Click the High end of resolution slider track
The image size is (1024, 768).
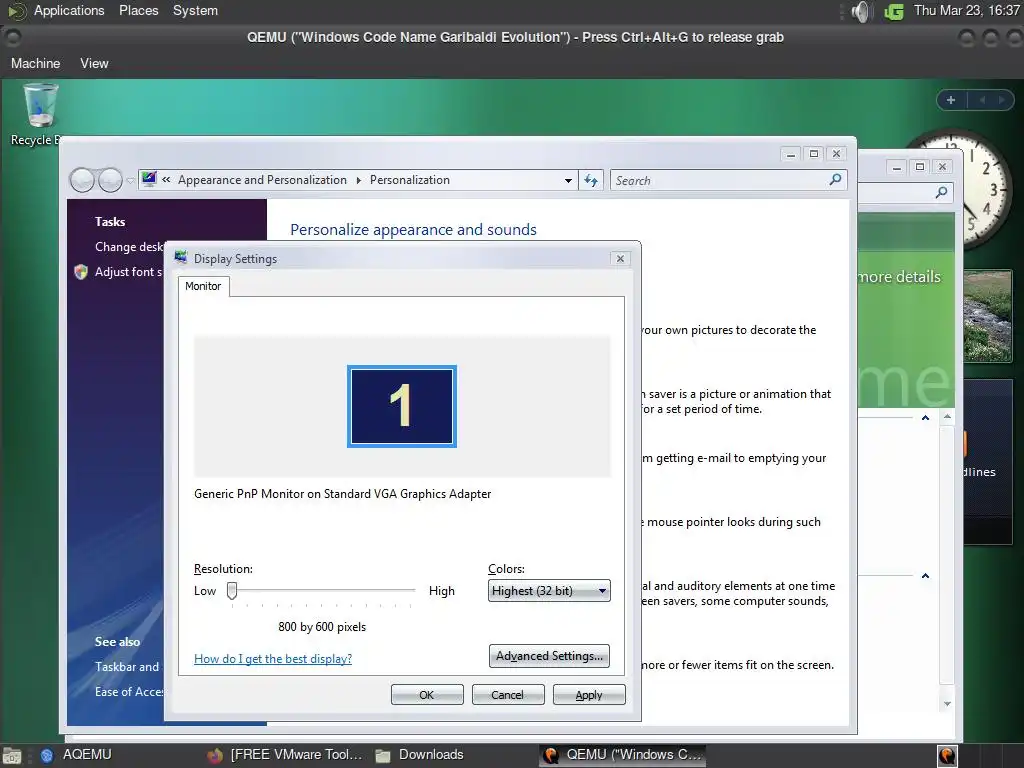pyautogui.click(x=411, y=590)
